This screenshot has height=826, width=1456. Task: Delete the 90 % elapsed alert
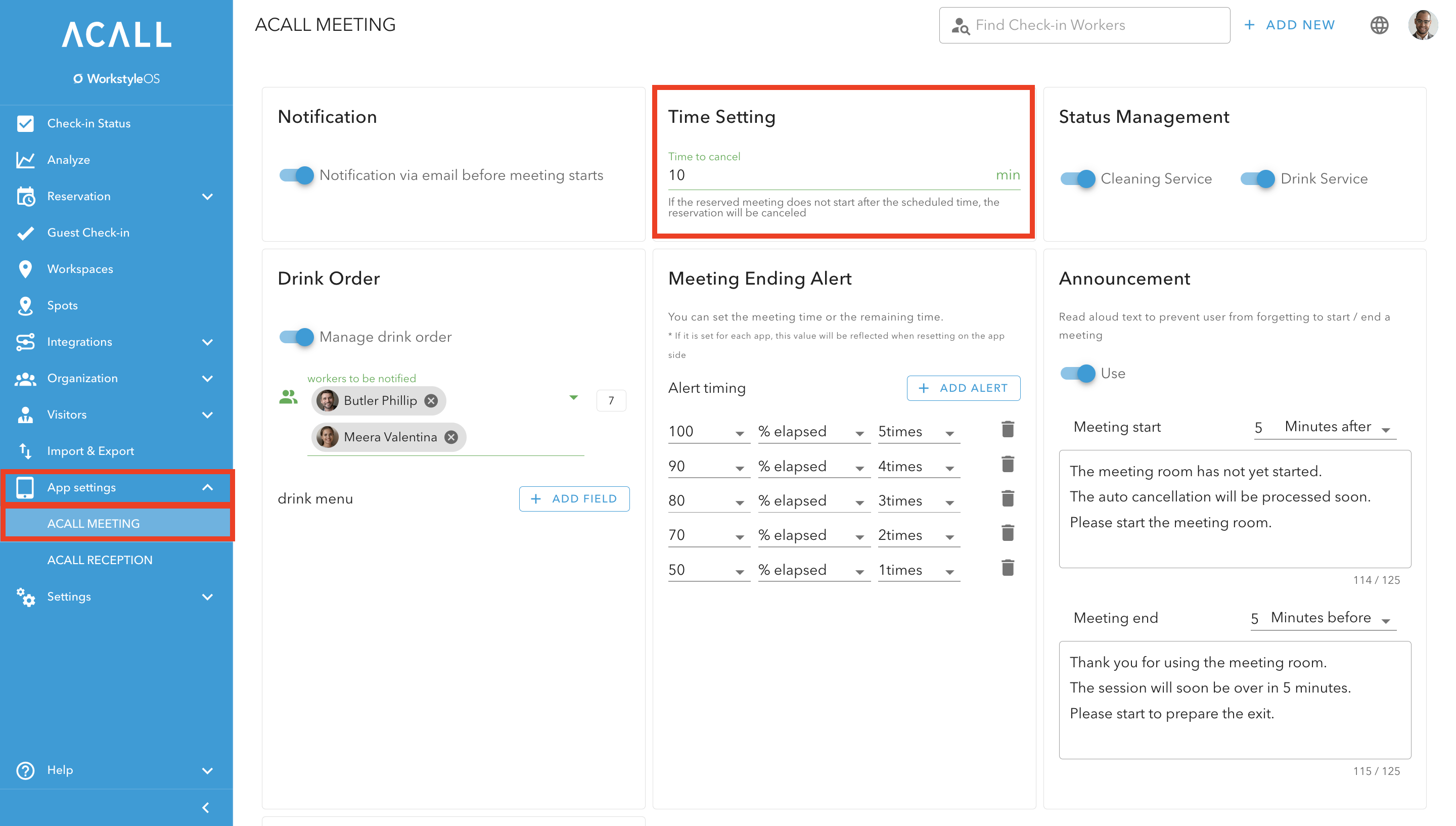1008,464
